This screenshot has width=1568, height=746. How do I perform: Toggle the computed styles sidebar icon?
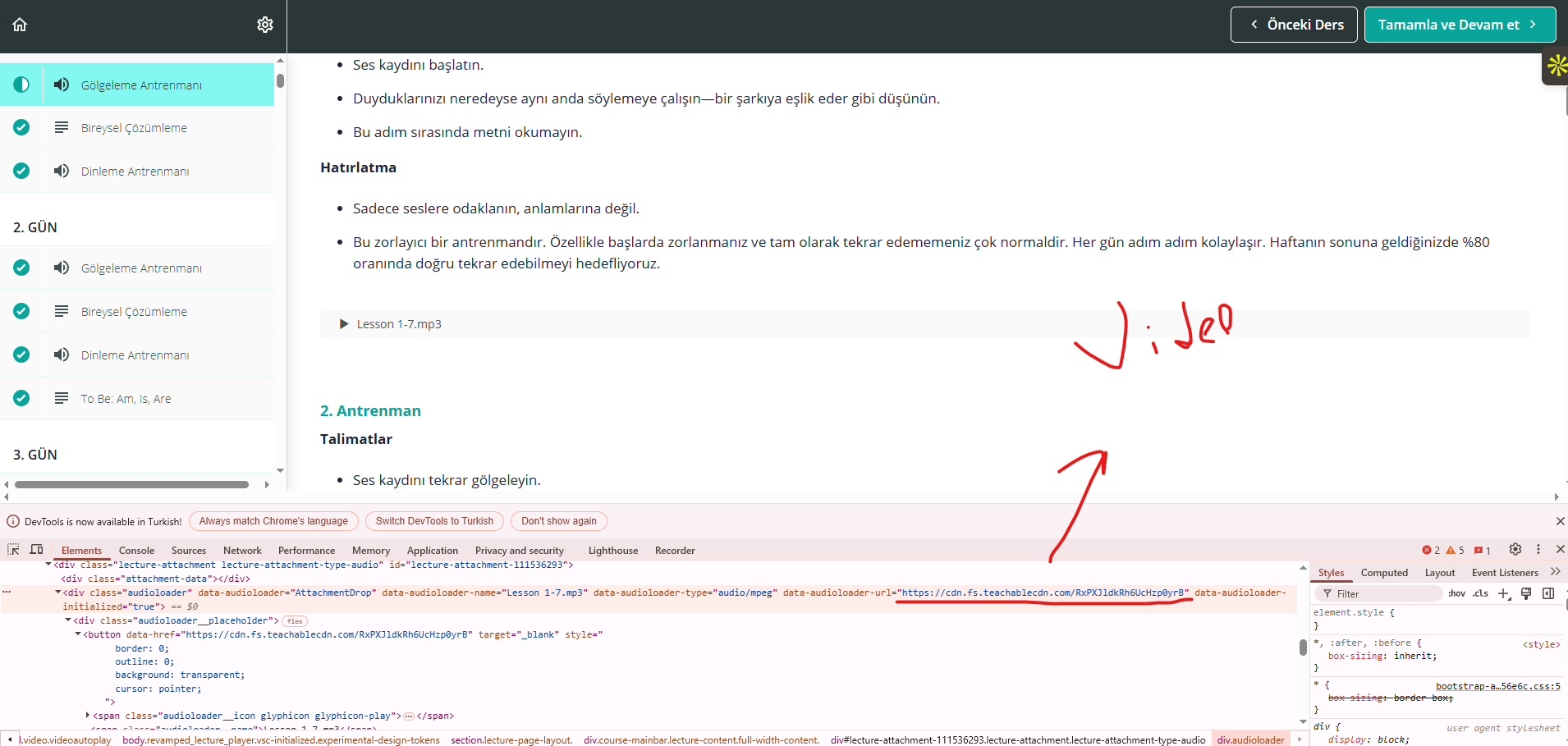tap(1548, 593)
